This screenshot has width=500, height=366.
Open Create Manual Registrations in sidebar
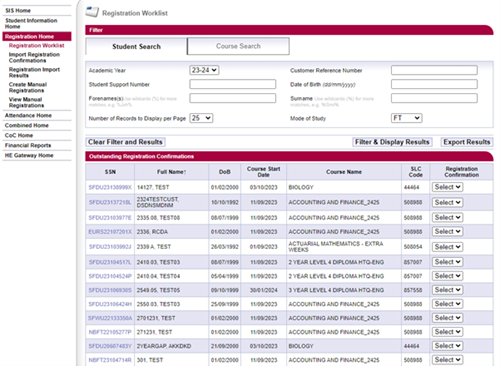click(x=28, y=87)
